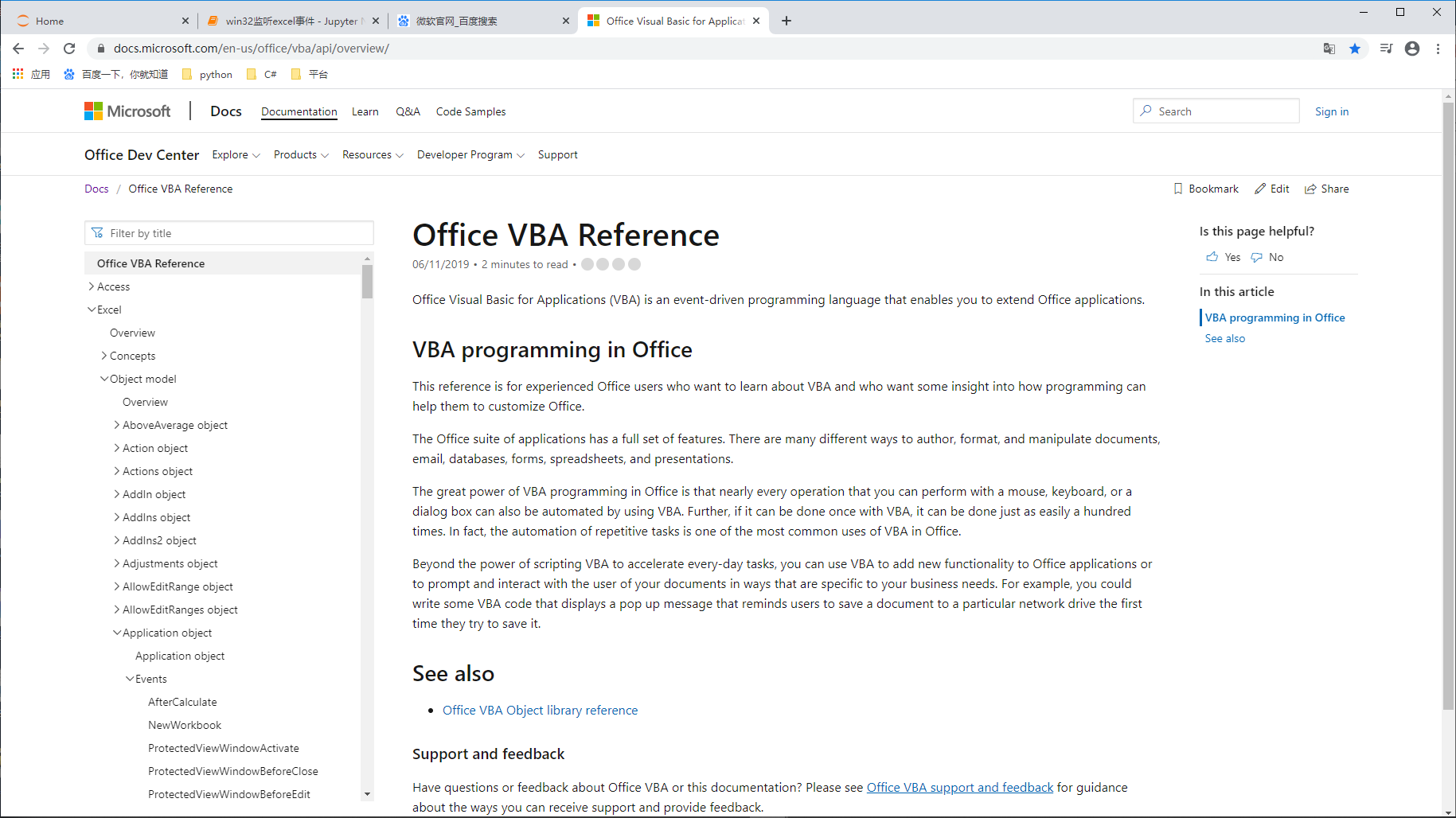
Task: Close the Jupyter notebook tab
Action: tap(376, 21)
